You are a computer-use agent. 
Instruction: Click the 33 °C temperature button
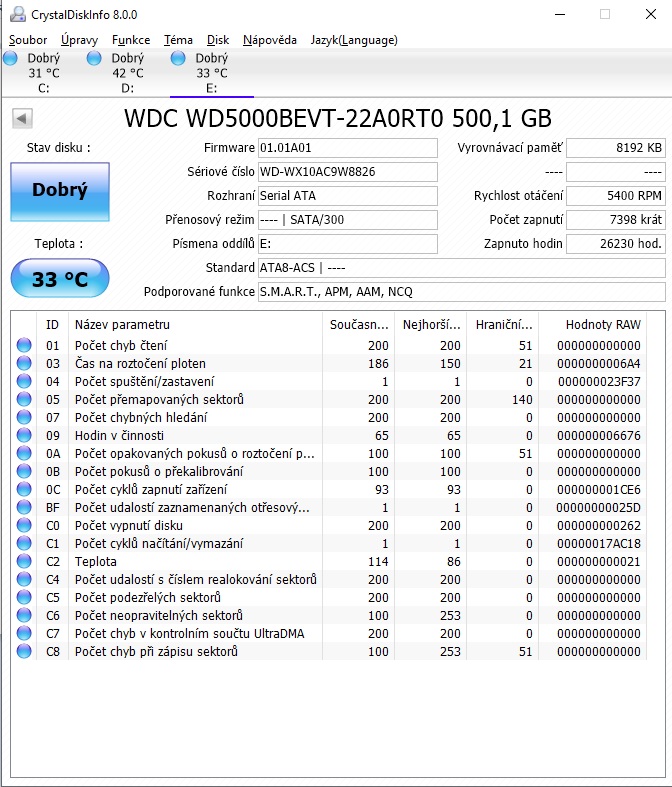click(60, 279)
